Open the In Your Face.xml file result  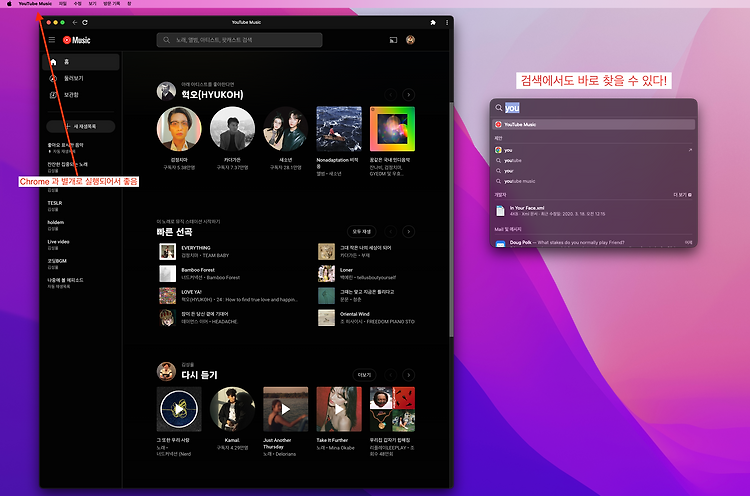pyautogui.click(x=593, y=210)
